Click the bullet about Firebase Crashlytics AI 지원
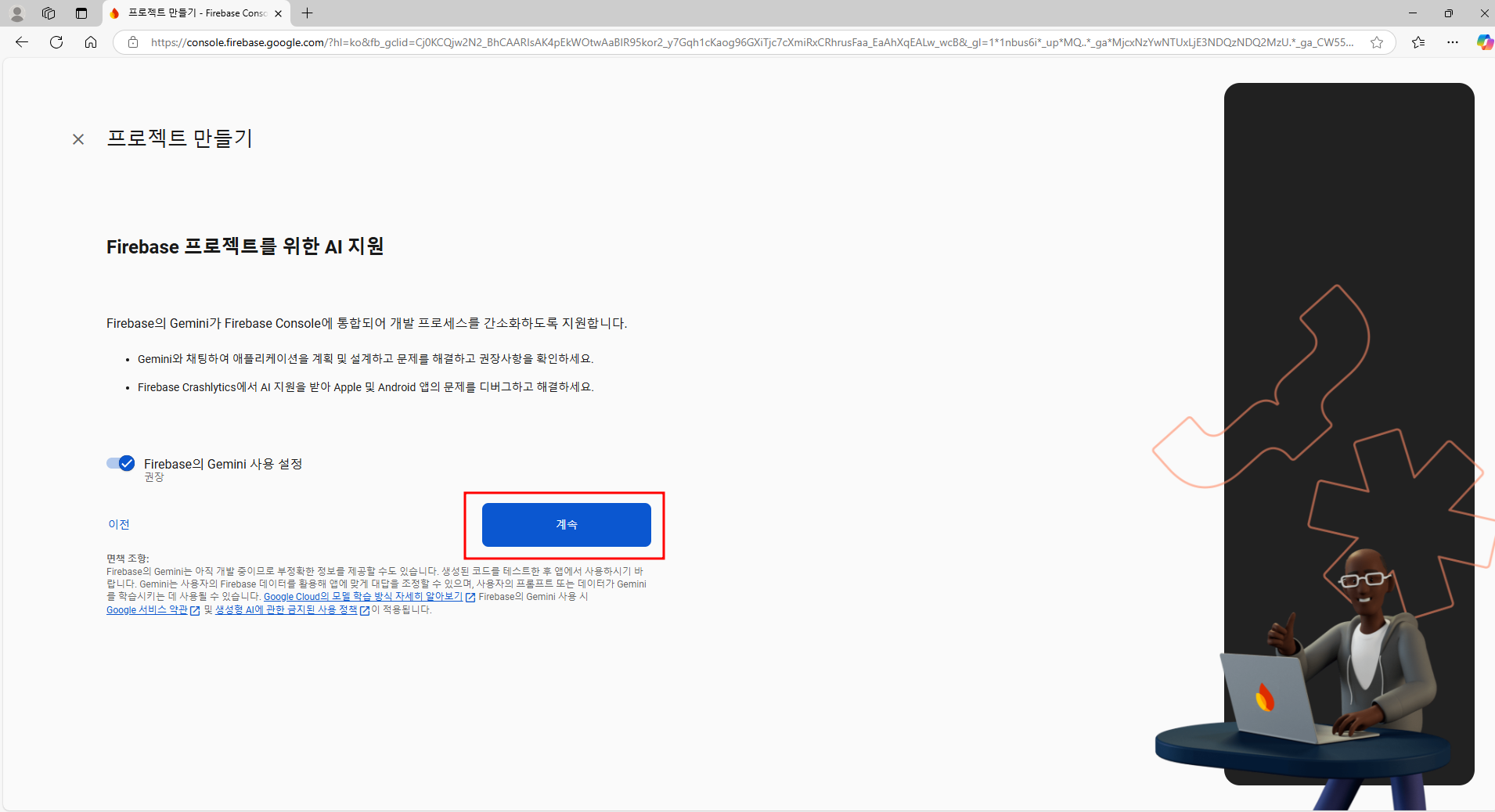The height and width of the screenshot is (812, 1495). (x=366, y=387)
